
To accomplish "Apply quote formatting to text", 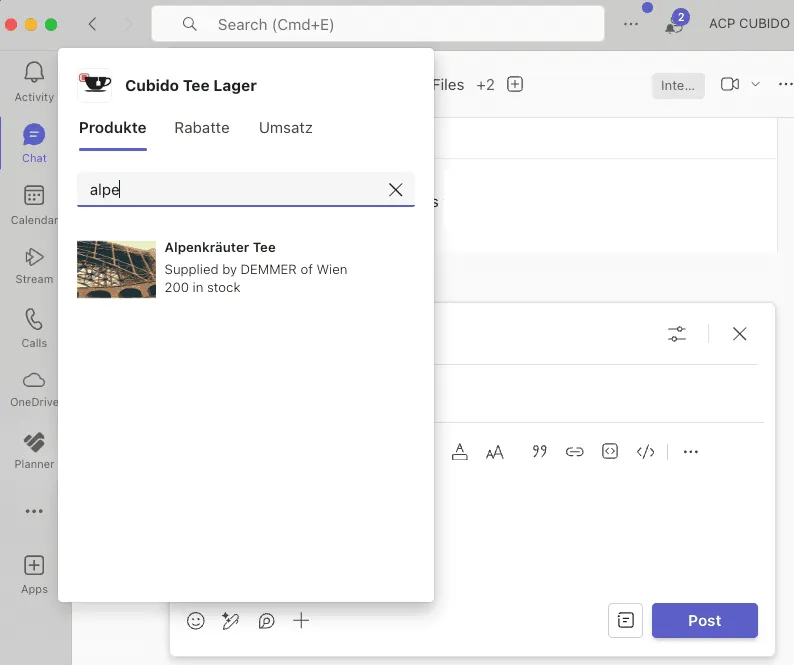I will 539,452.
